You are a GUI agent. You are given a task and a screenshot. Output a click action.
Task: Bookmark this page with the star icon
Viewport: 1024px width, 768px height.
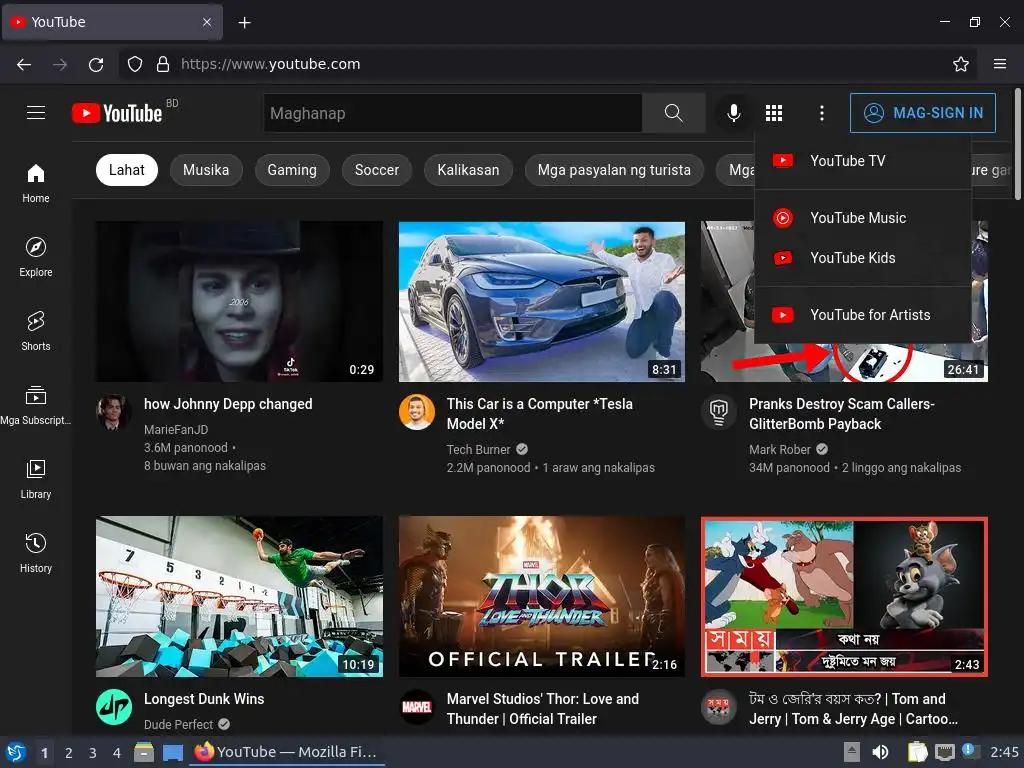click(961, 64)
